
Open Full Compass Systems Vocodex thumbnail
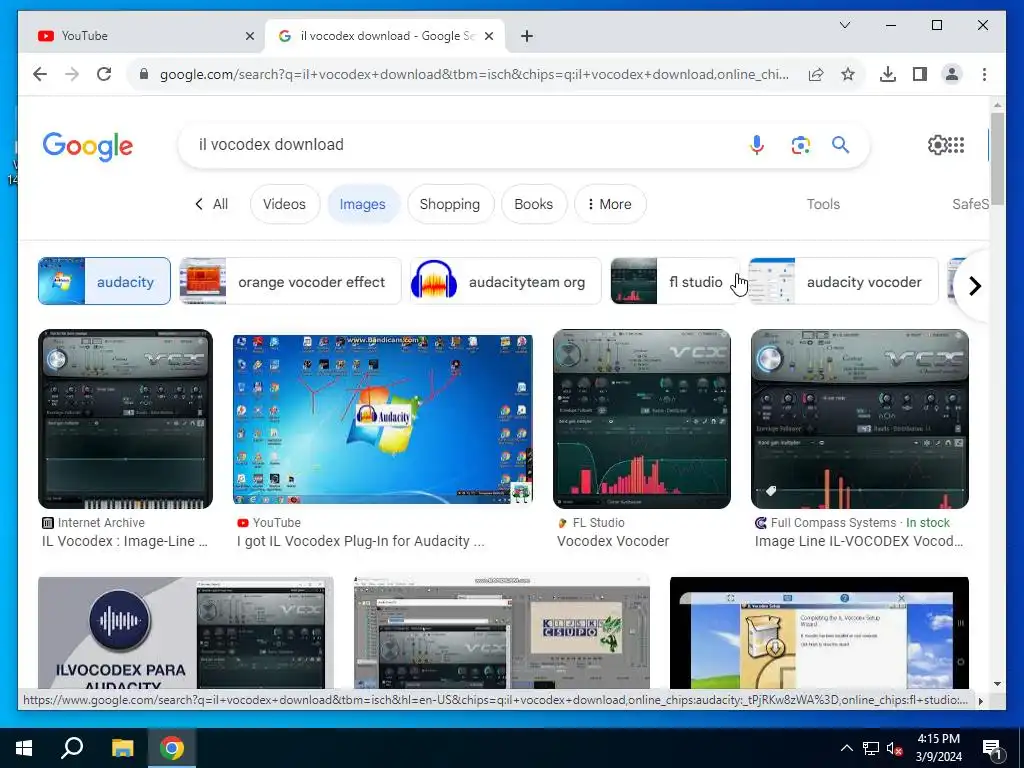click(859, 419)
